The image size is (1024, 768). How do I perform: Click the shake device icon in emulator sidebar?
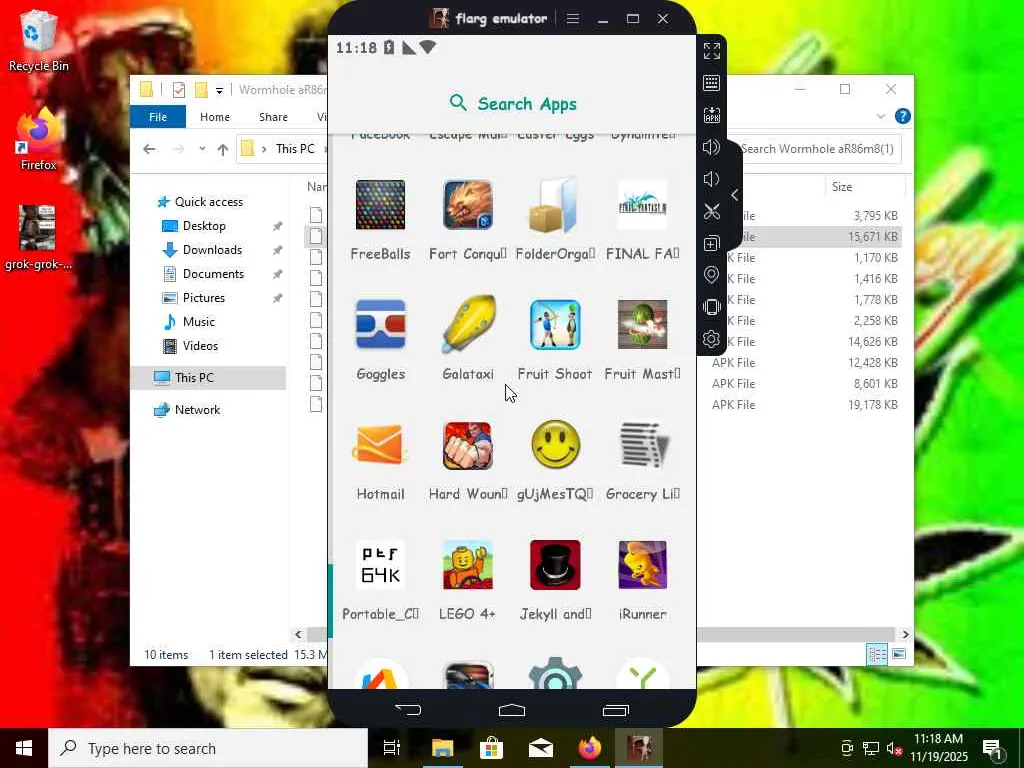tap(711, 307)
